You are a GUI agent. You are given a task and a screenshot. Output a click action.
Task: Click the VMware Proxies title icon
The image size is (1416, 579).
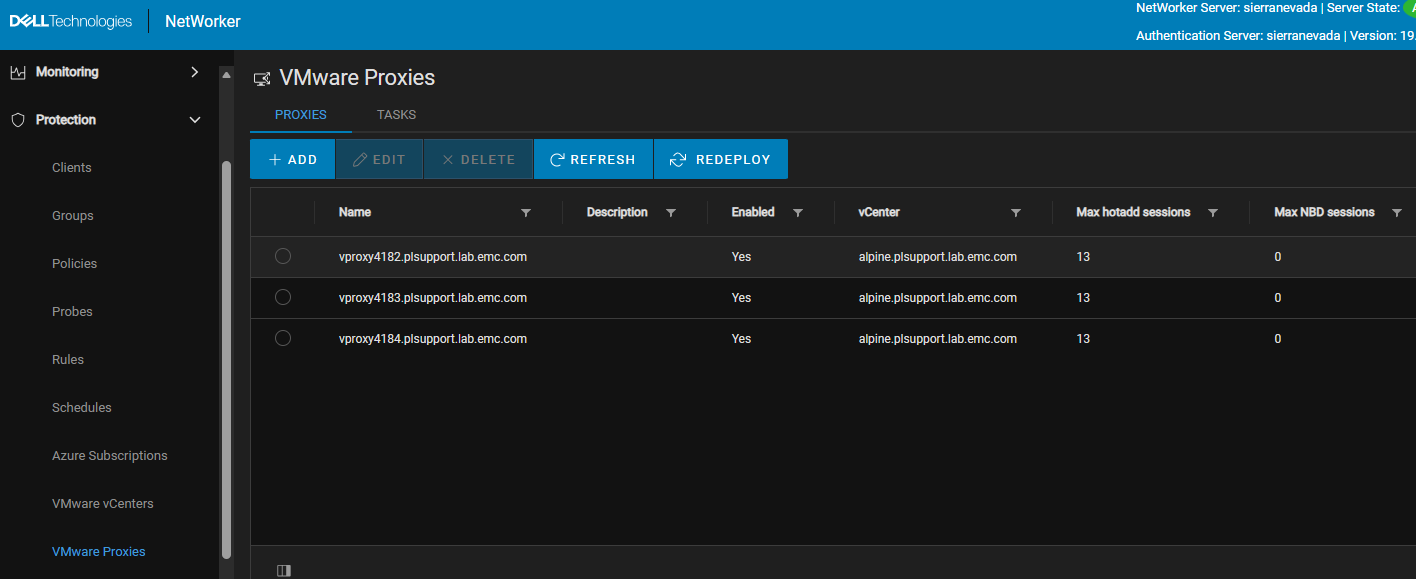coord(262,78)
